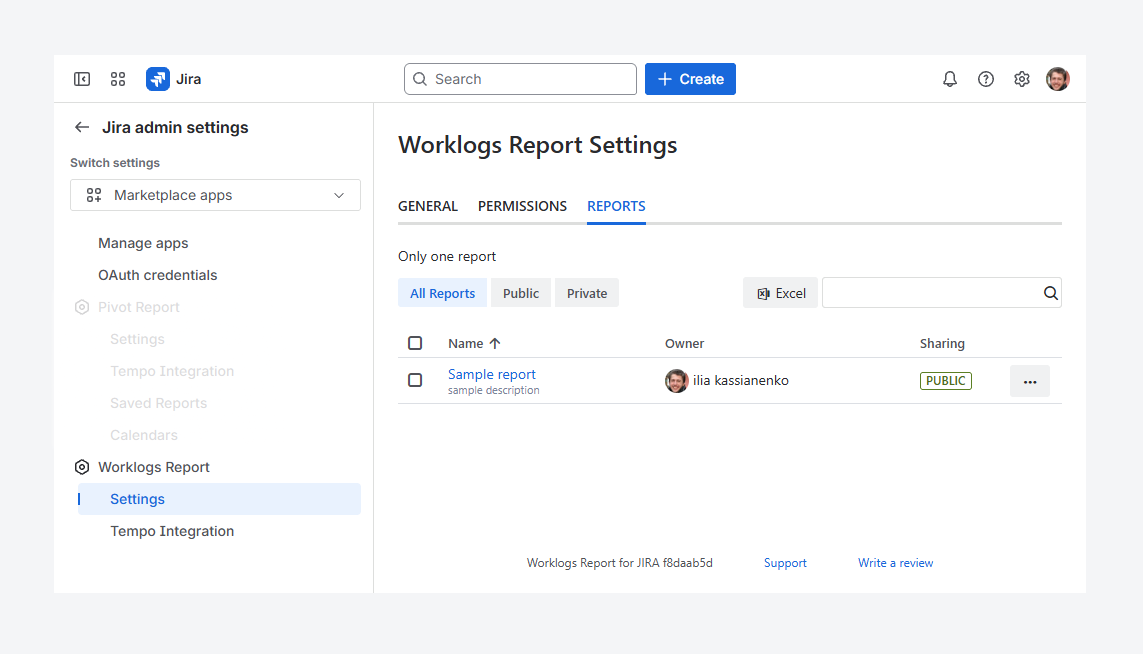
Task: Click the Jira logo
Action: [x=173, y=79]
